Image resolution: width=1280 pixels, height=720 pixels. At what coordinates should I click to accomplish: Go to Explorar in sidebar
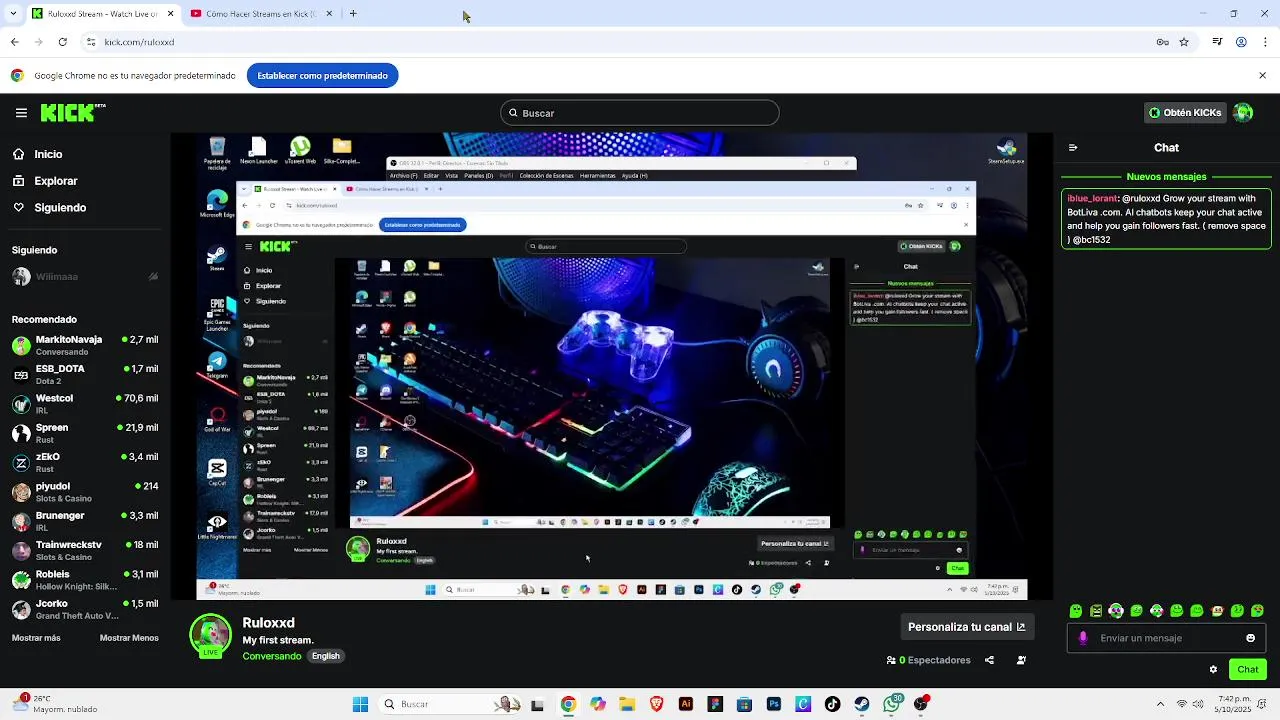45,181
